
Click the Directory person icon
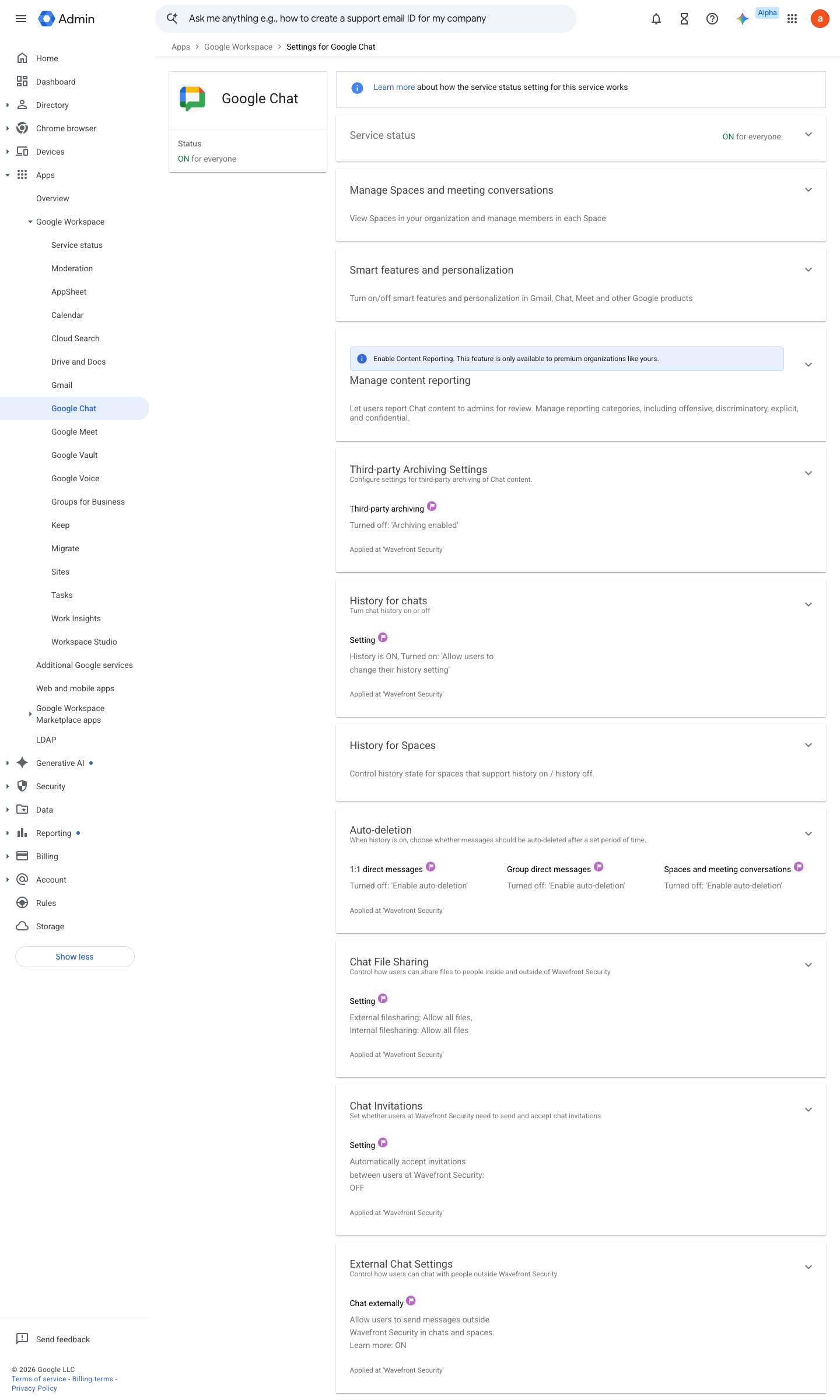point(22,105)
